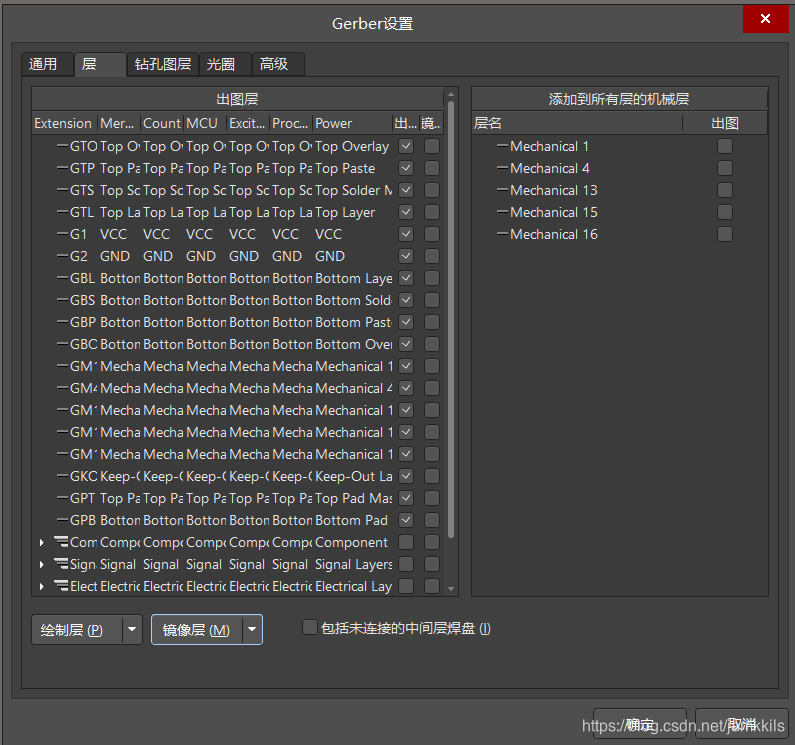Select the GPB Bottom Pad row
This screenshot has width=795, height=745.
pyautogui.click(x=237, y=520)
